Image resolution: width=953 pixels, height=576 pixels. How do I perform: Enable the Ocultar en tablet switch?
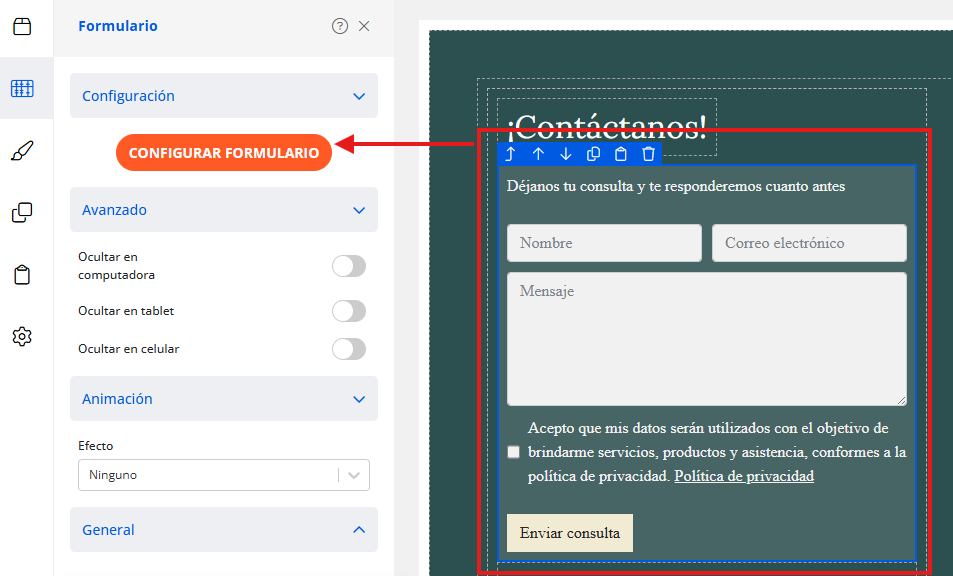pyautogui.click(x=349, y=311)
